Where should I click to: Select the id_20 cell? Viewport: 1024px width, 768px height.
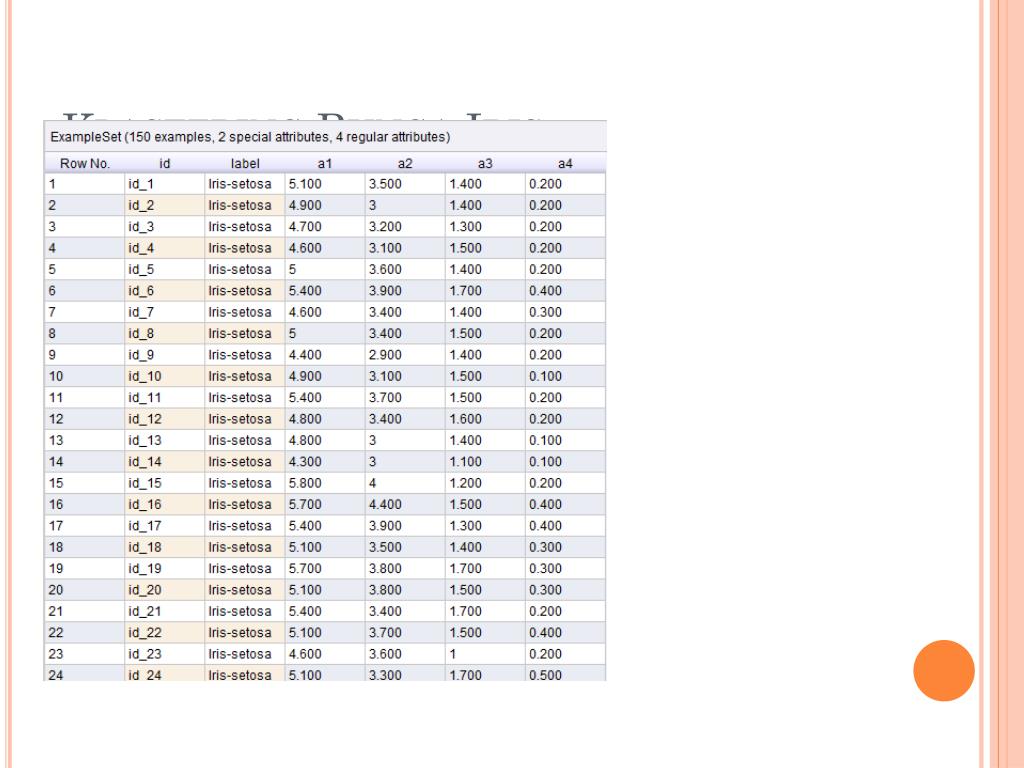tap(165, 590)
